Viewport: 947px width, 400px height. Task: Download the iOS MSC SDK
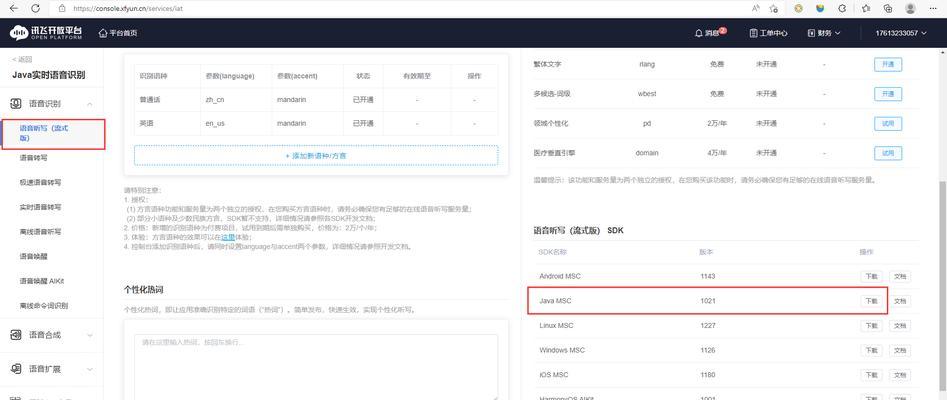click(x=870, y=375)
